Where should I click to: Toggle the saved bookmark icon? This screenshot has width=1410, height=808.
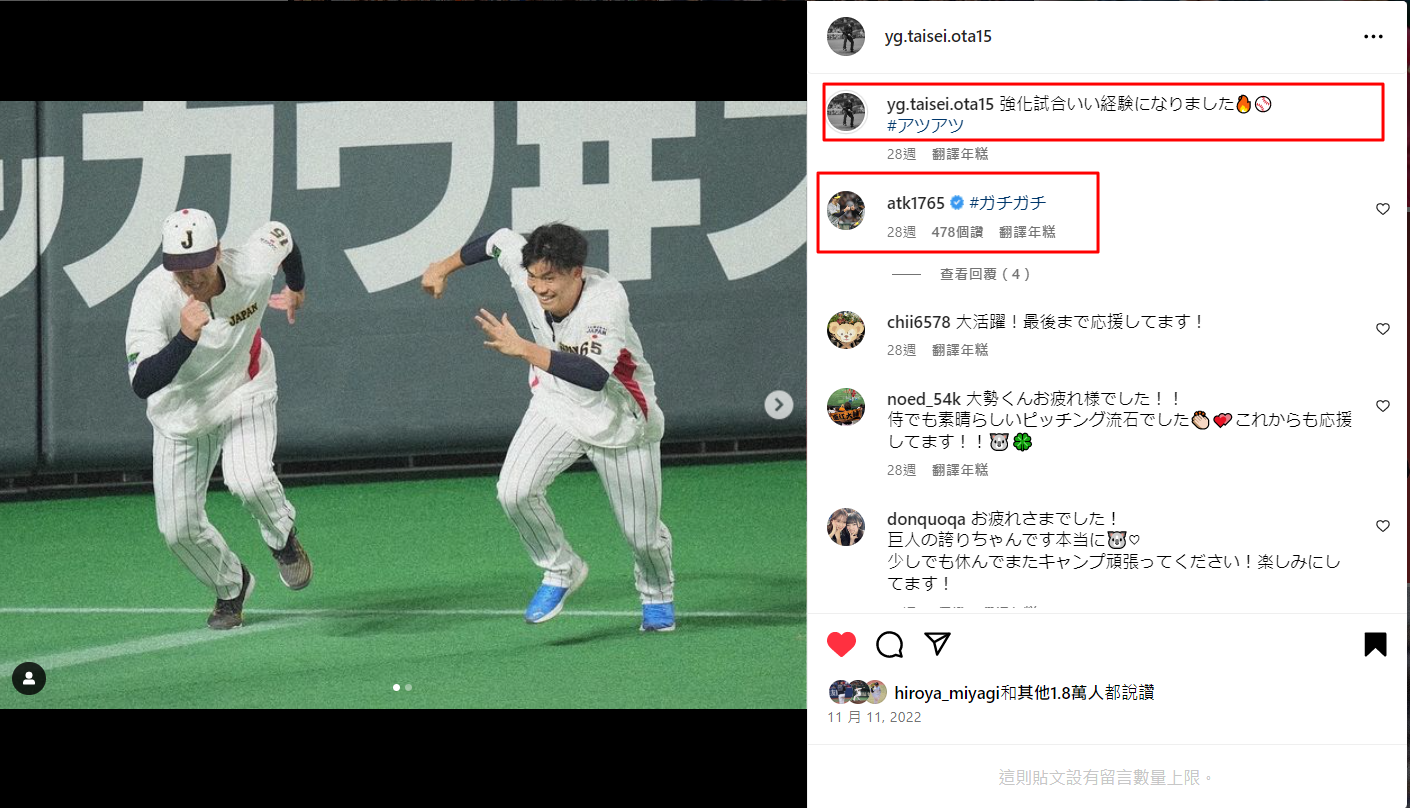point(1375,644)
